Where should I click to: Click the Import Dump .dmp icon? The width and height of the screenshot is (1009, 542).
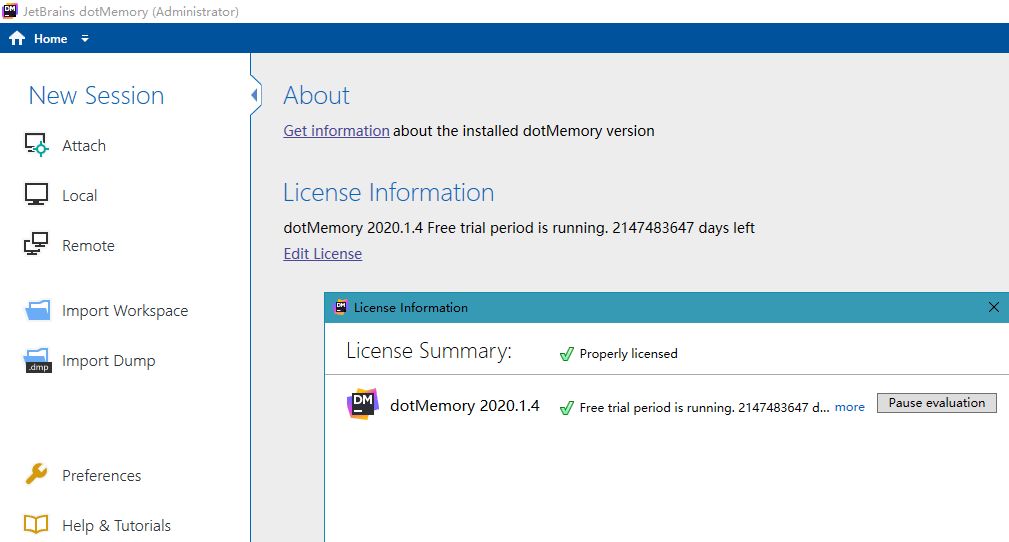point(37,360)
